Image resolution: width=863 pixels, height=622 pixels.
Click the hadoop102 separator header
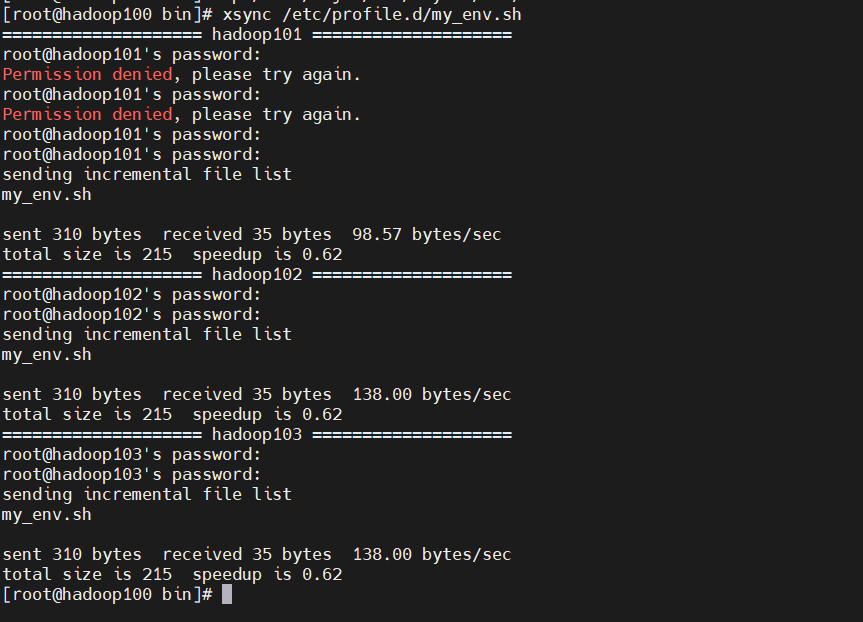click(257, 275)
